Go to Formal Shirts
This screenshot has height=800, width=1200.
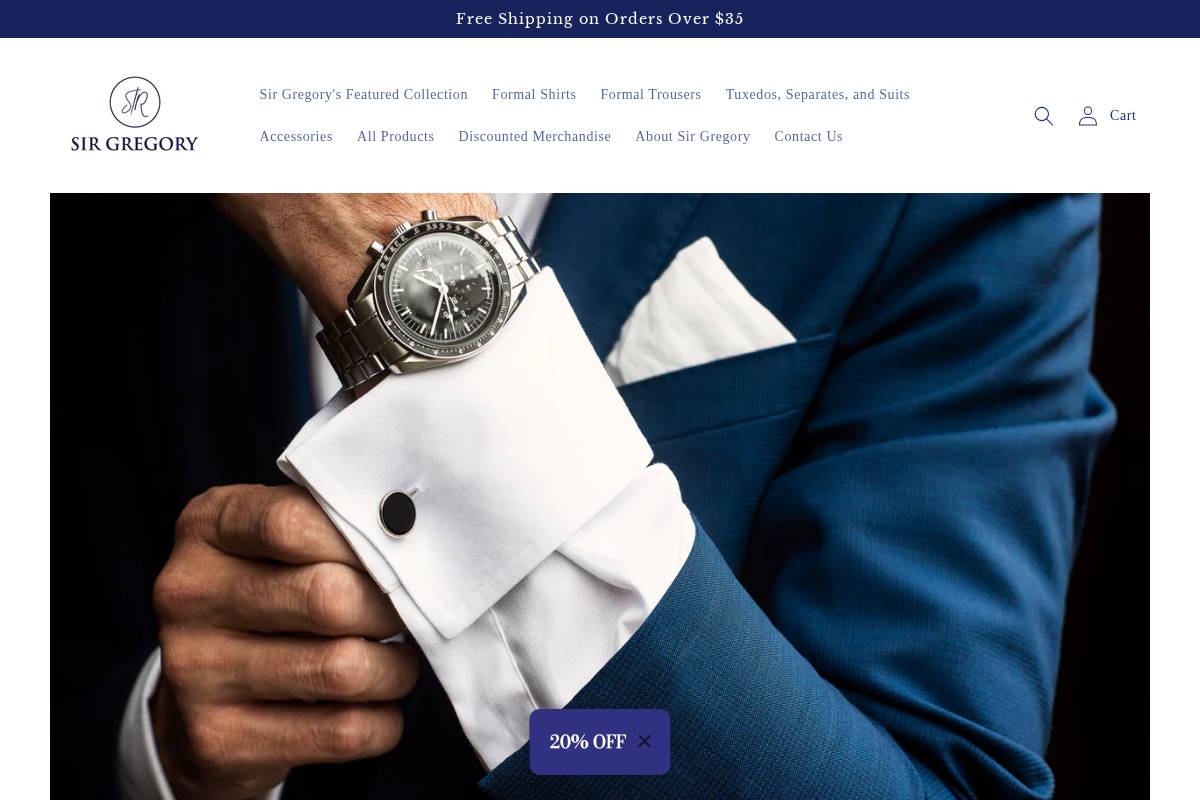tap(534, 94)
